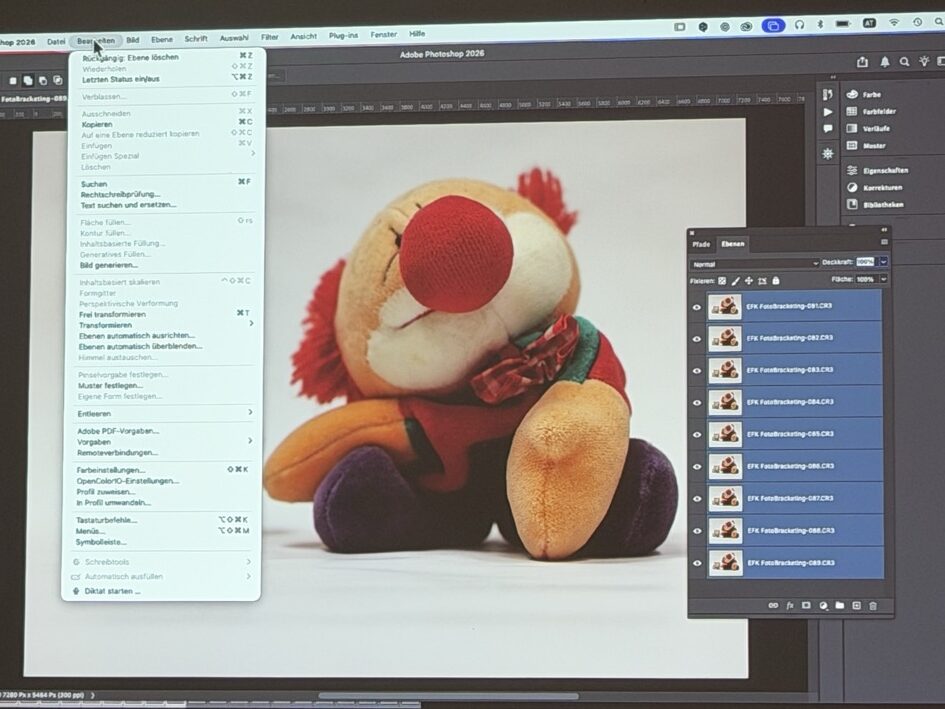Expand the Transformieren submenu

click(251, 324)
